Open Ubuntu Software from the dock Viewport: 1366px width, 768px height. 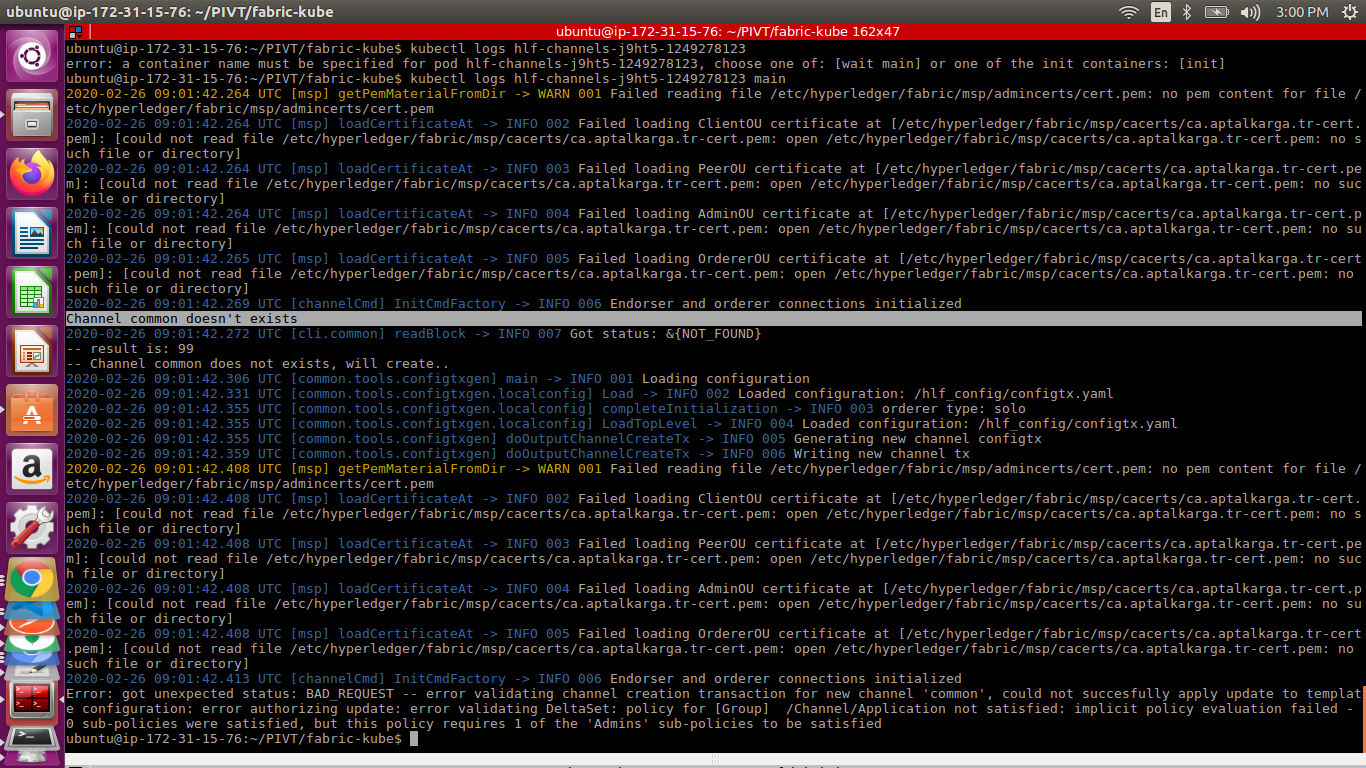[x=32, y=410]
